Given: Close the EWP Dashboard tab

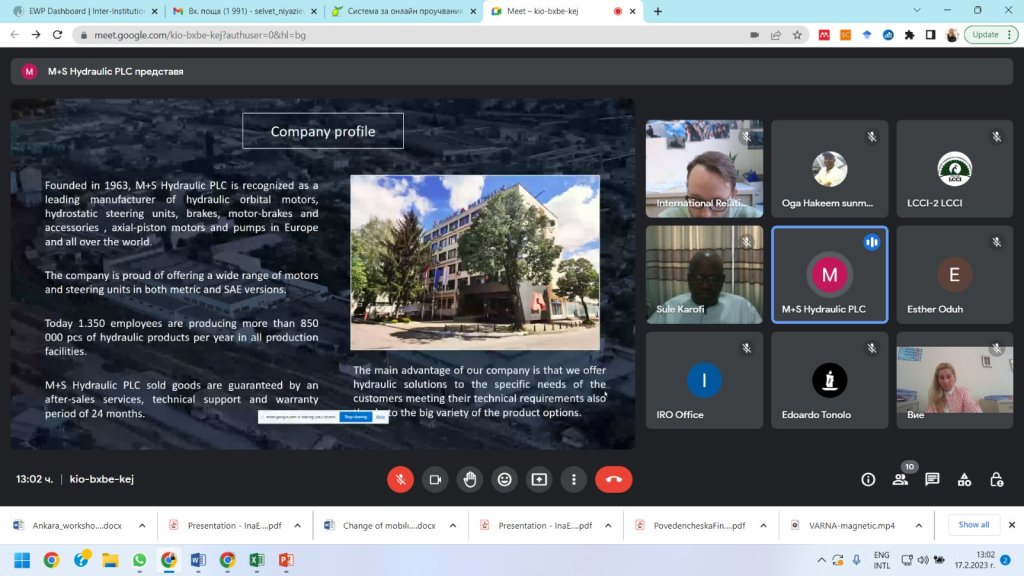Looking at the screenshot, I should [x=155, y=11].
